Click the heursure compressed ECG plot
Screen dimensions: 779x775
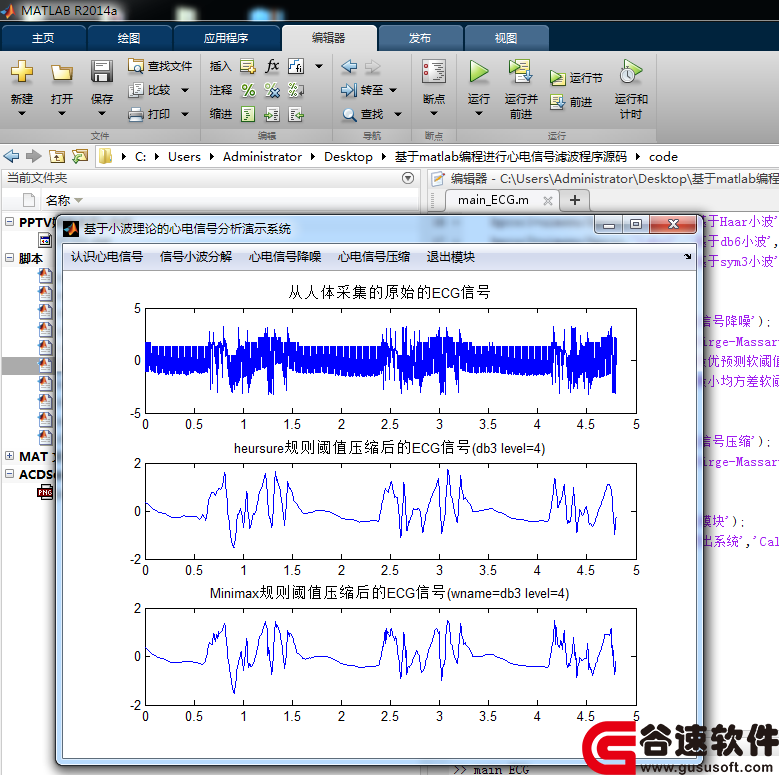[390, 511]
